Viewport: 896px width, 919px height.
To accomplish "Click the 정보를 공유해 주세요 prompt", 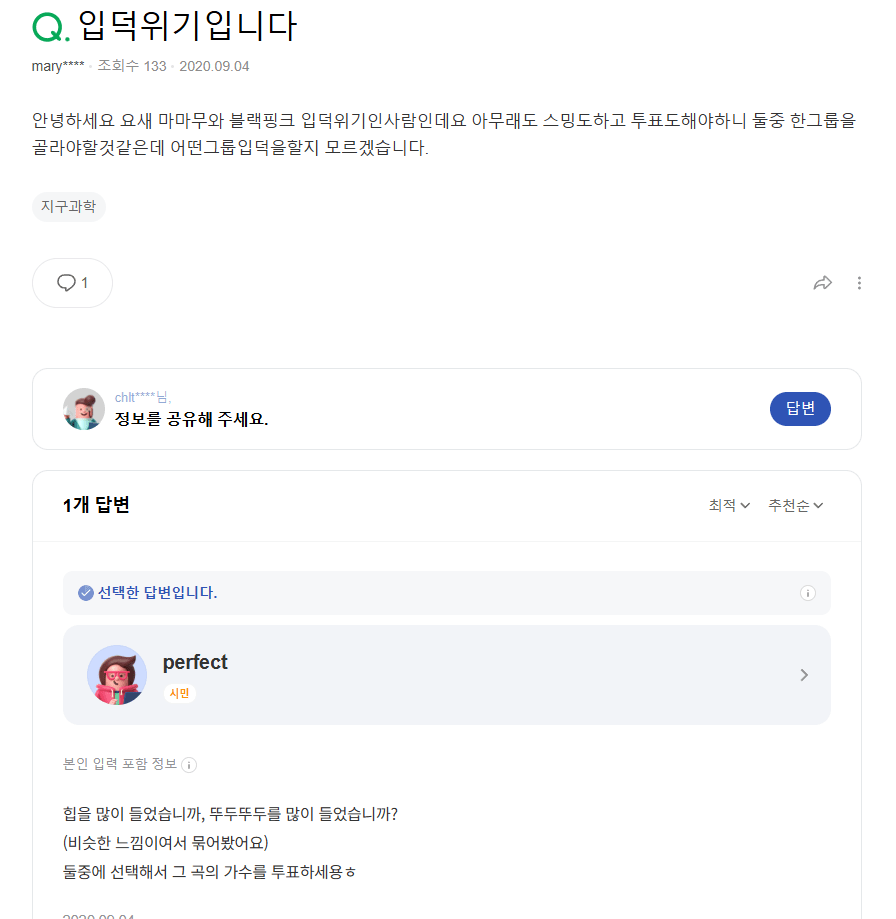I will click(x=191, y=418).
